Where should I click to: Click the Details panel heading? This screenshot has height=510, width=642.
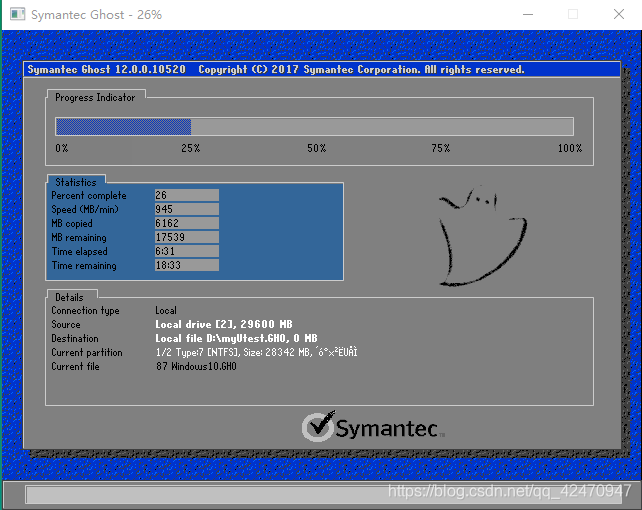(69, 297)
